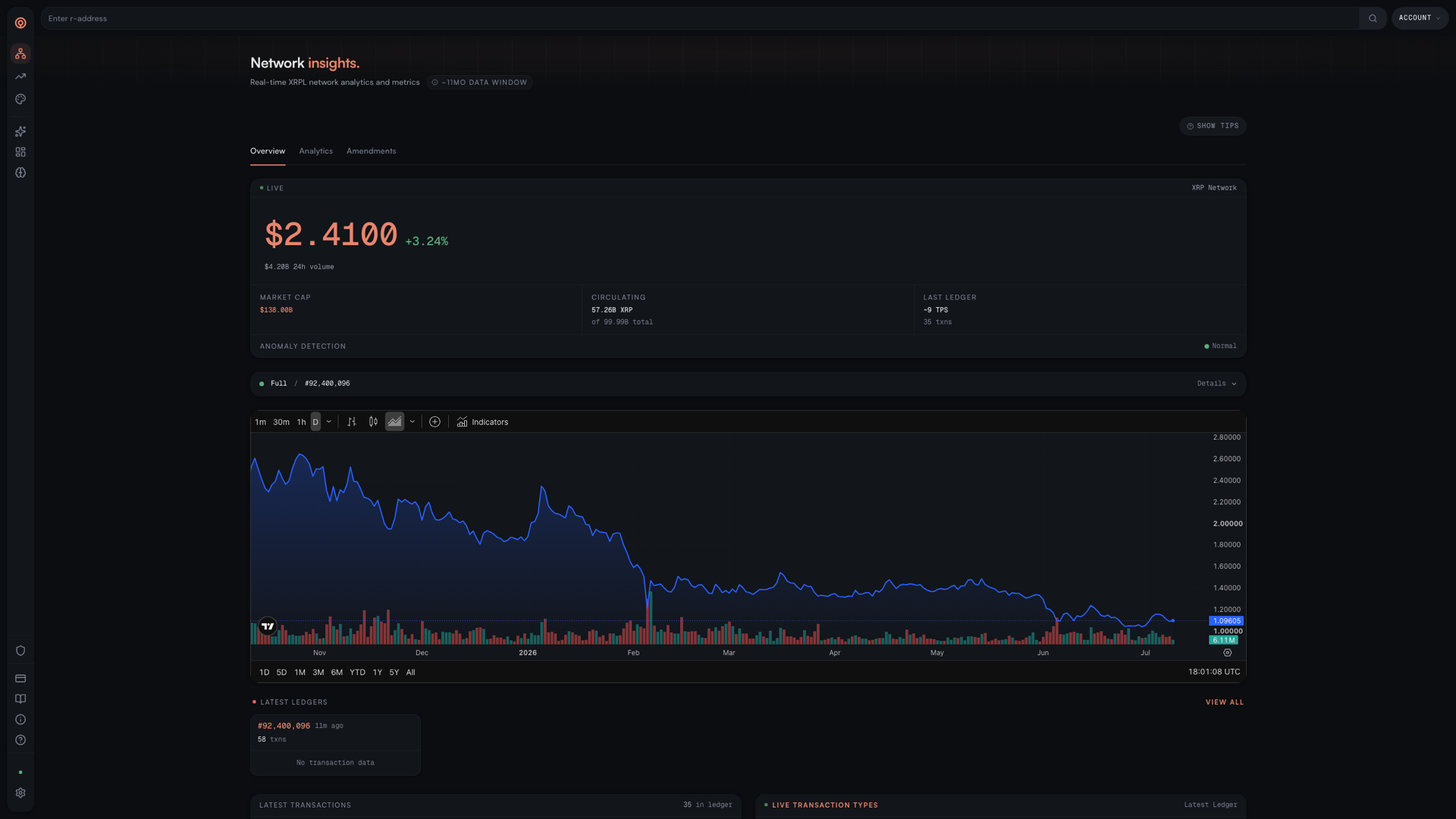Set chart range to 3M
The image size is (1456, 819).
click(318, 673)
